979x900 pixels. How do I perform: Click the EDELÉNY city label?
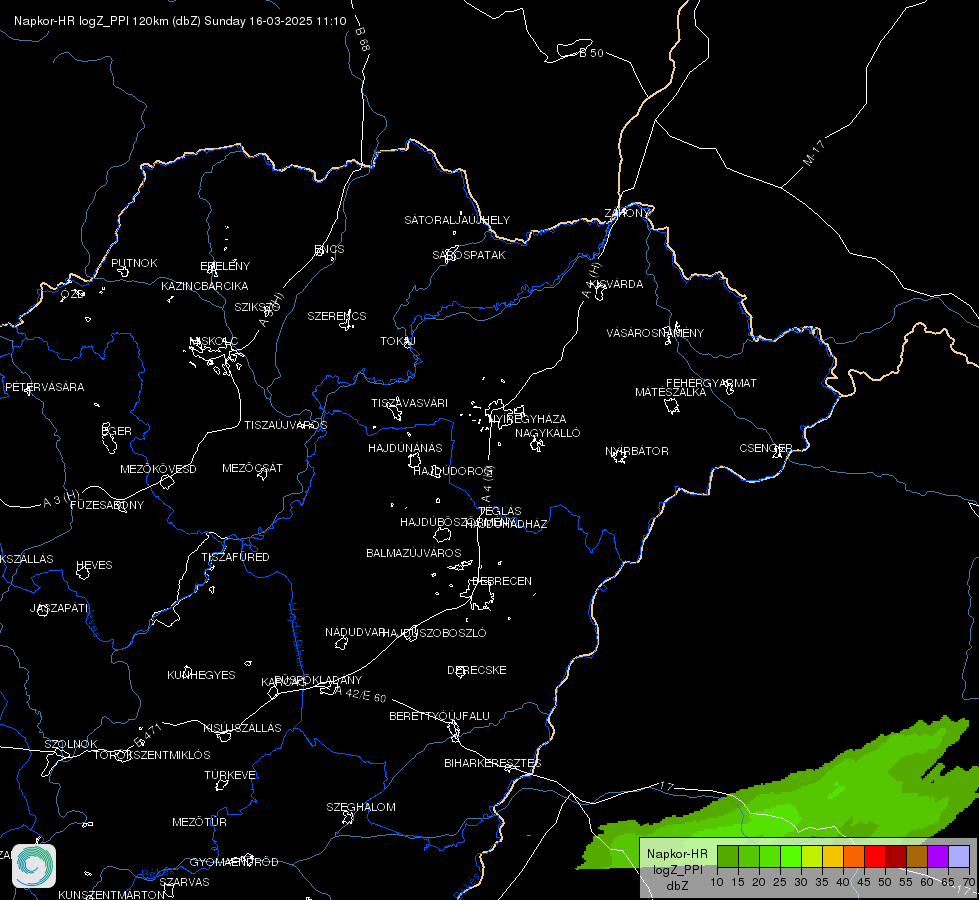point(225,266)
